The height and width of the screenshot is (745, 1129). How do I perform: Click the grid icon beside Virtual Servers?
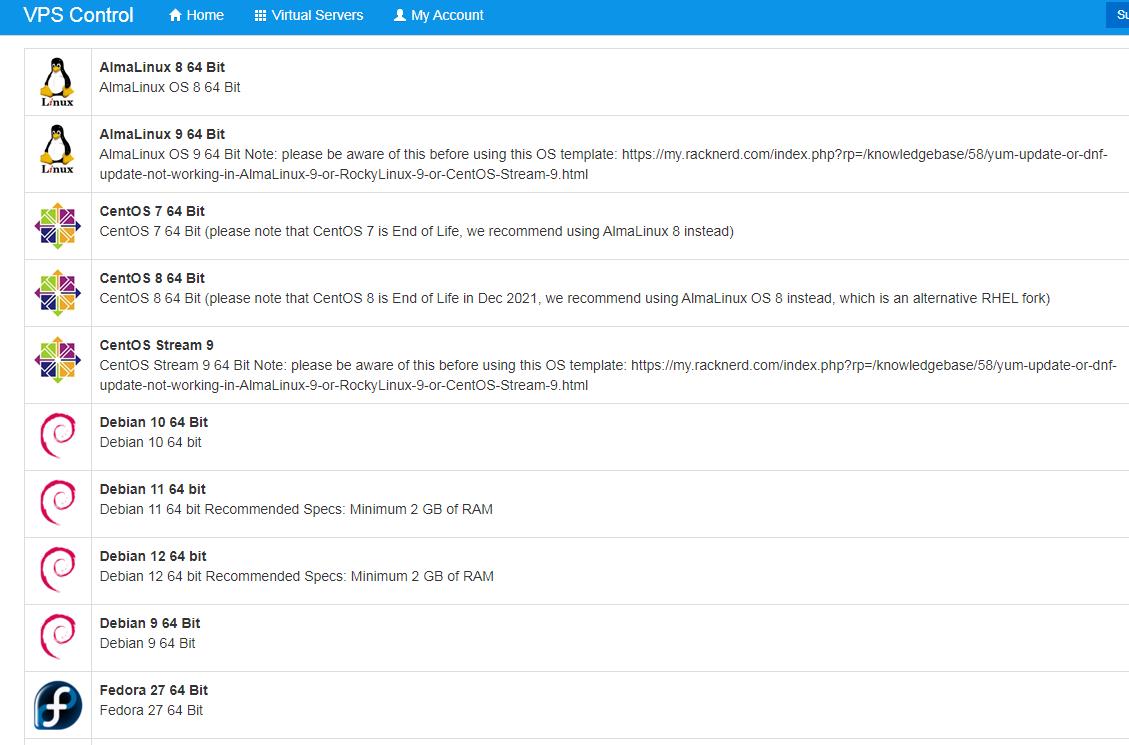tap(261, 15)
